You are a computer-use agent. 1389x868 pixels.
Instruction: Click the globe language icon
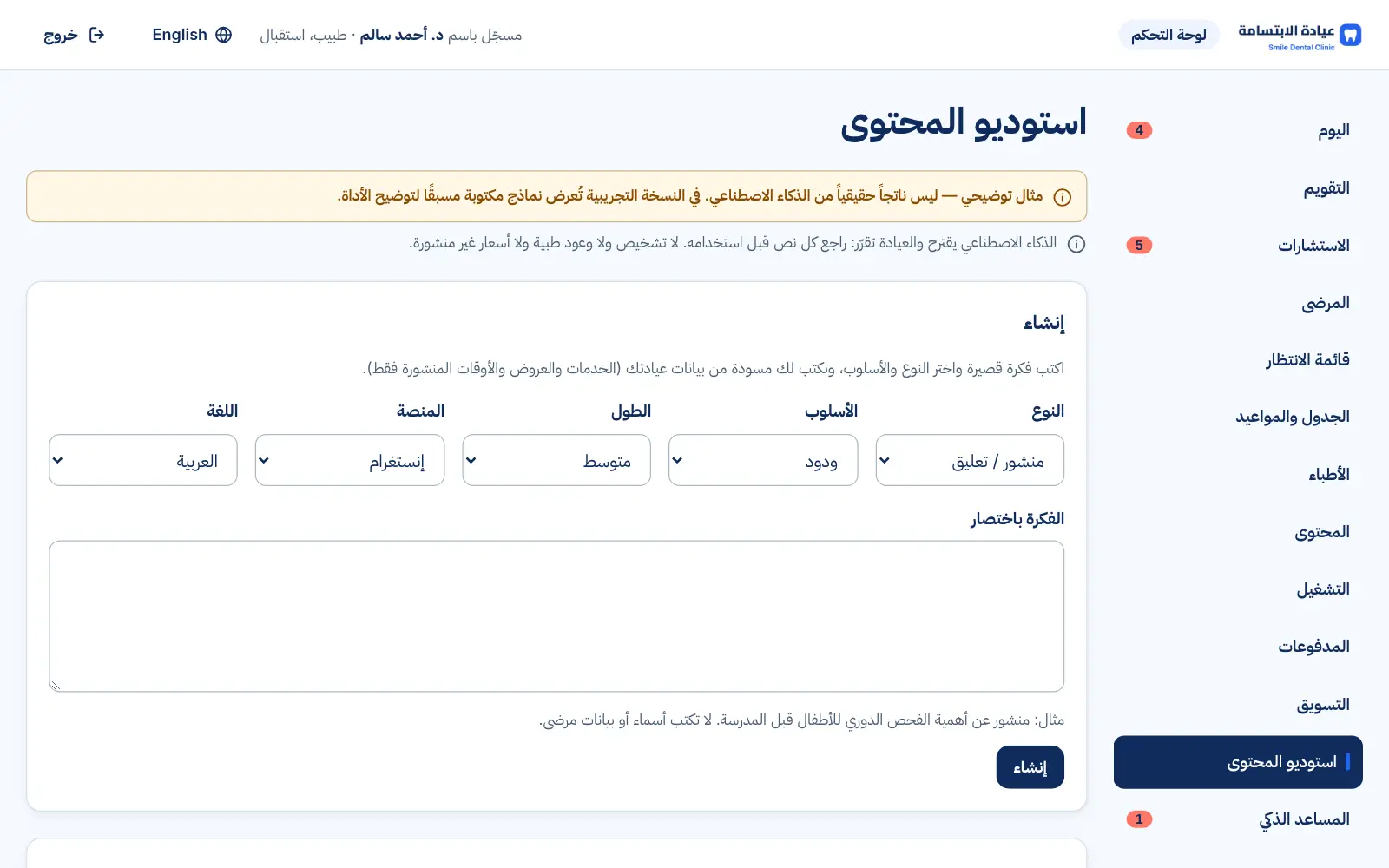pos(224,35)
